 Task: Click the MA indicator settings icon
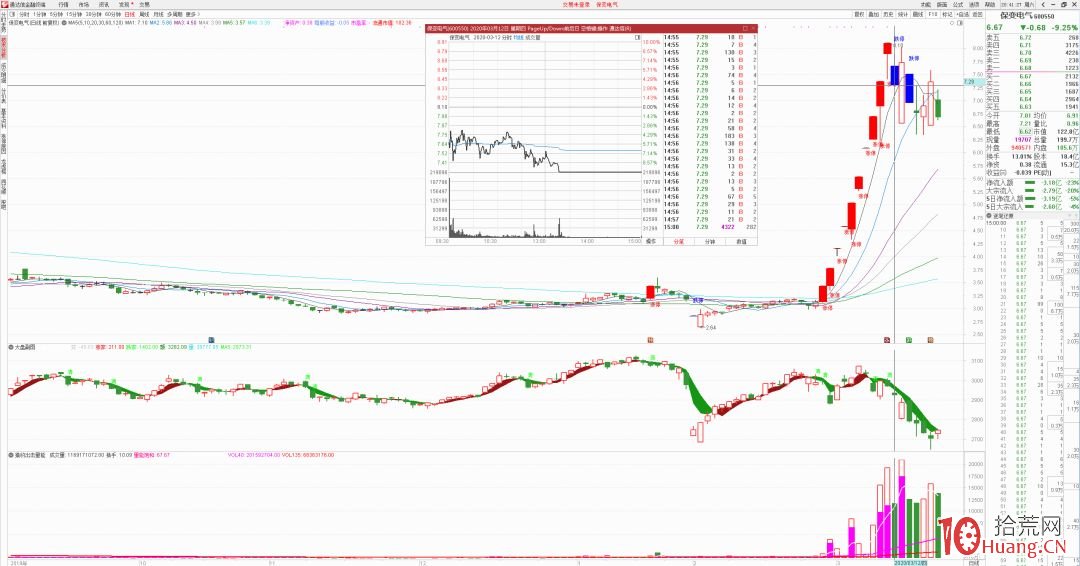click(64, 23)
